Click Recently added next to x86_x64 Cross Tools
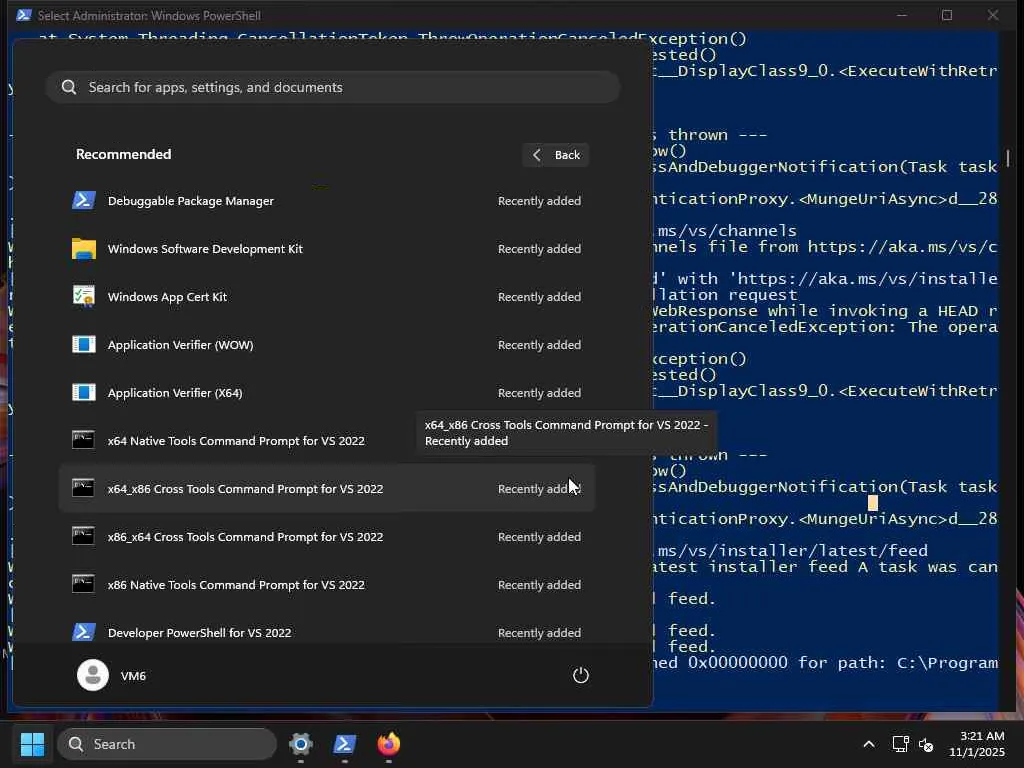Image resolution: width=1024 pixels, height=768 pixels. tap(539, 537)
